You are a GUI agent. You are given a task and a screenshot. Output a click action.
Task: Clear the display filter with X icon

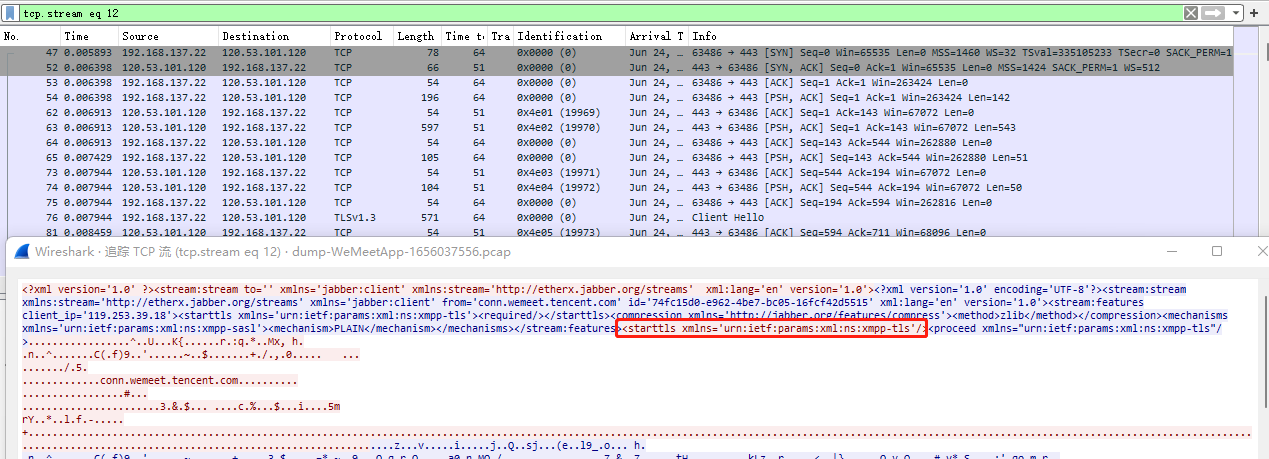coord(1191,13)
